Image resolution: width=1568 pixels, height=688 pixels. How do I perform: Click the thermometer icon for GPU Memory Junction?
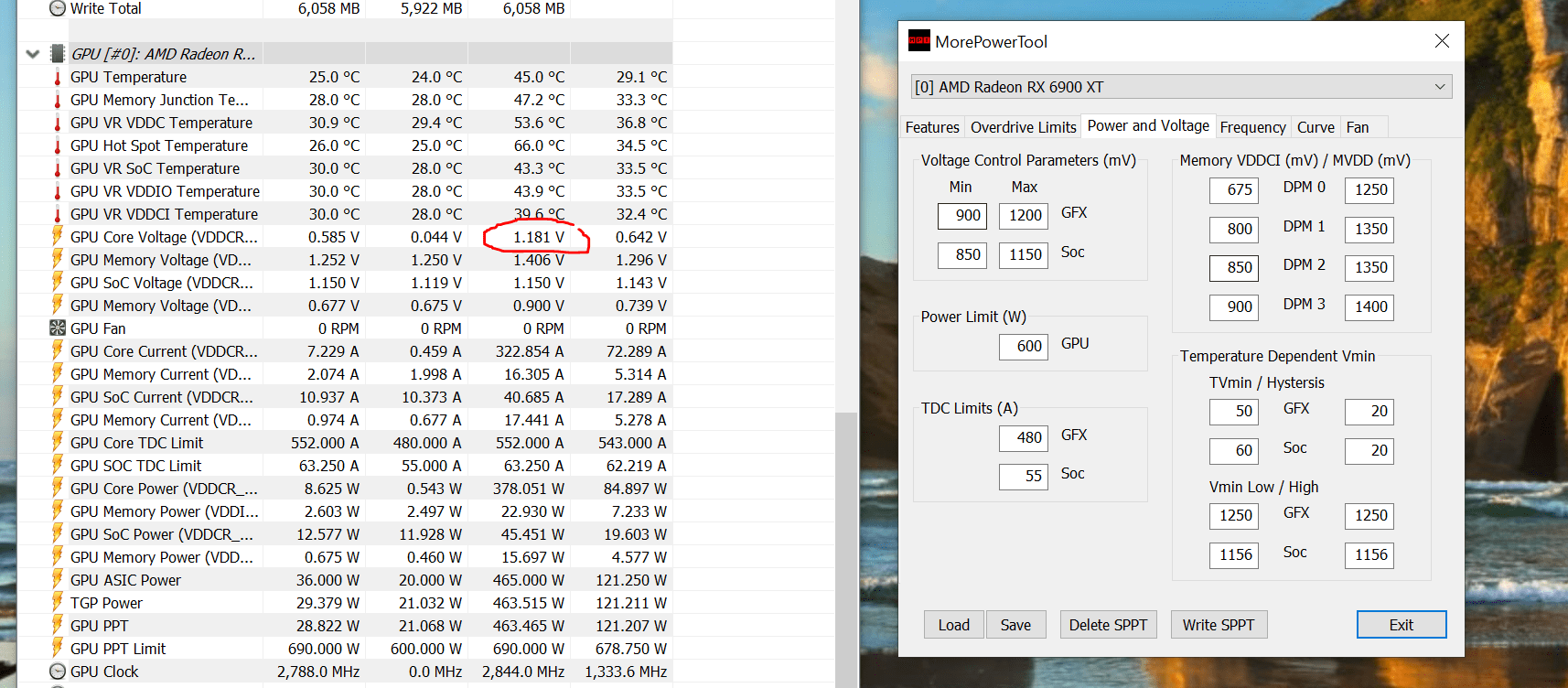(58, 100)
